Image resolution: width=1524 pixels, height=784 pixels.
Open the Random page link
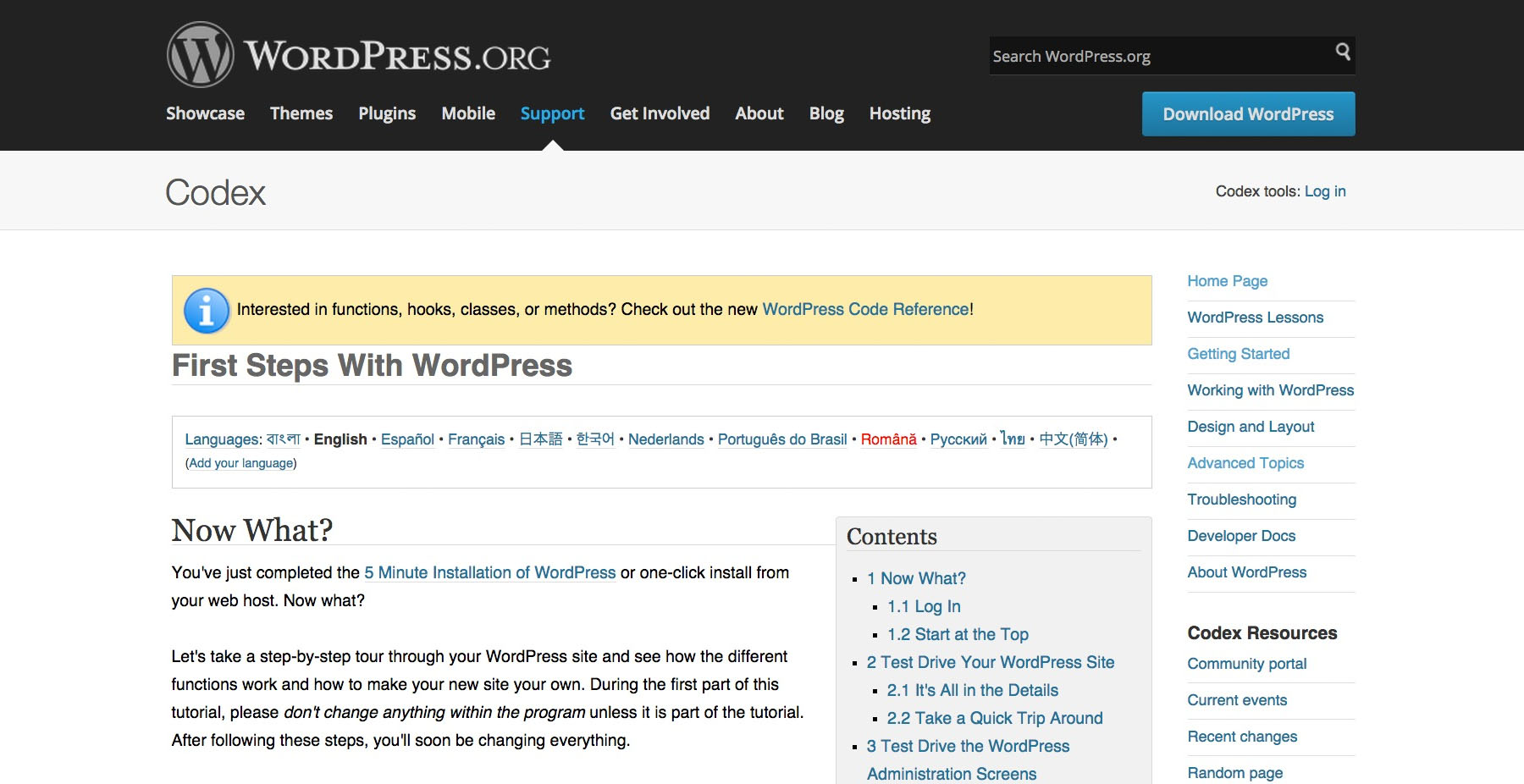1234,772
